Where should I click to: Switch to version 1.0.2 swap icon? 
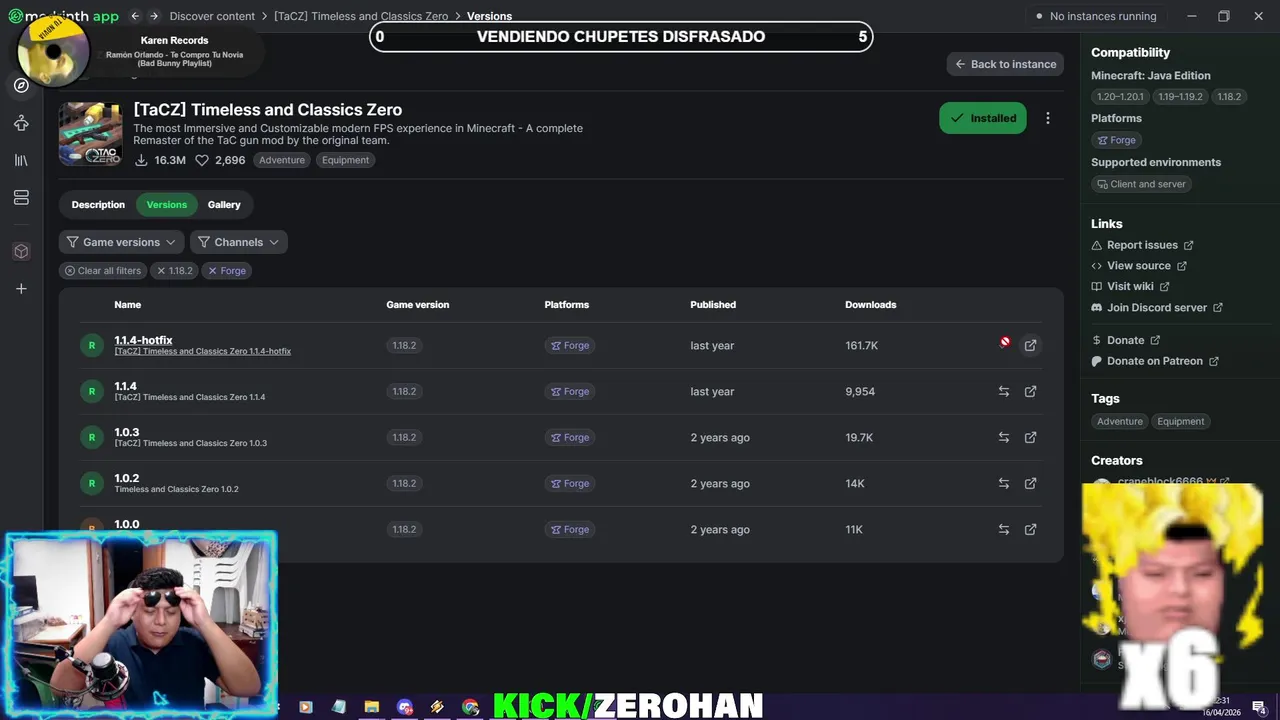pyautogui.click(x=1003, y=483)
